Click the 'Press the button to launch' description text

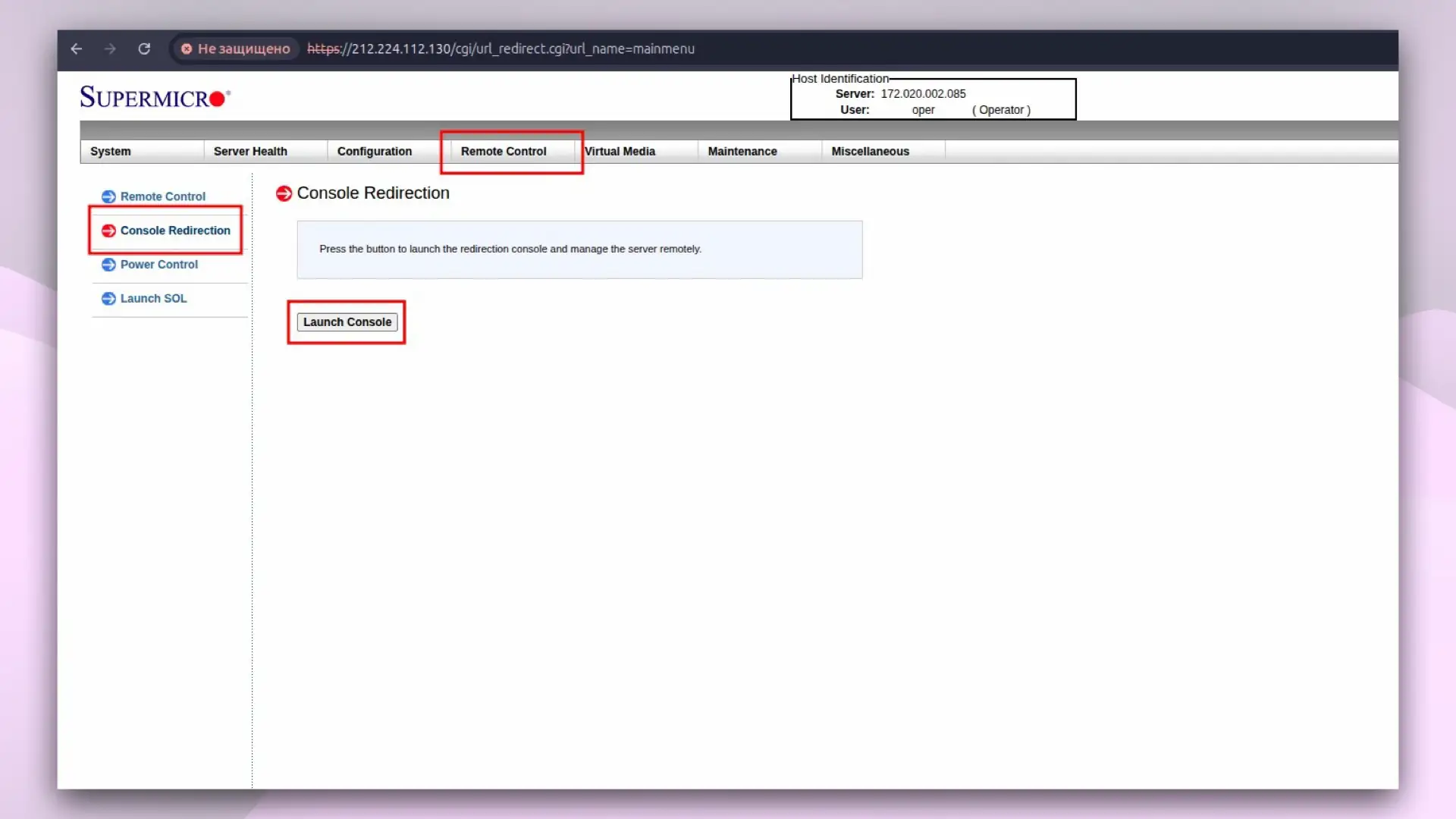click(x=510, y=249)
